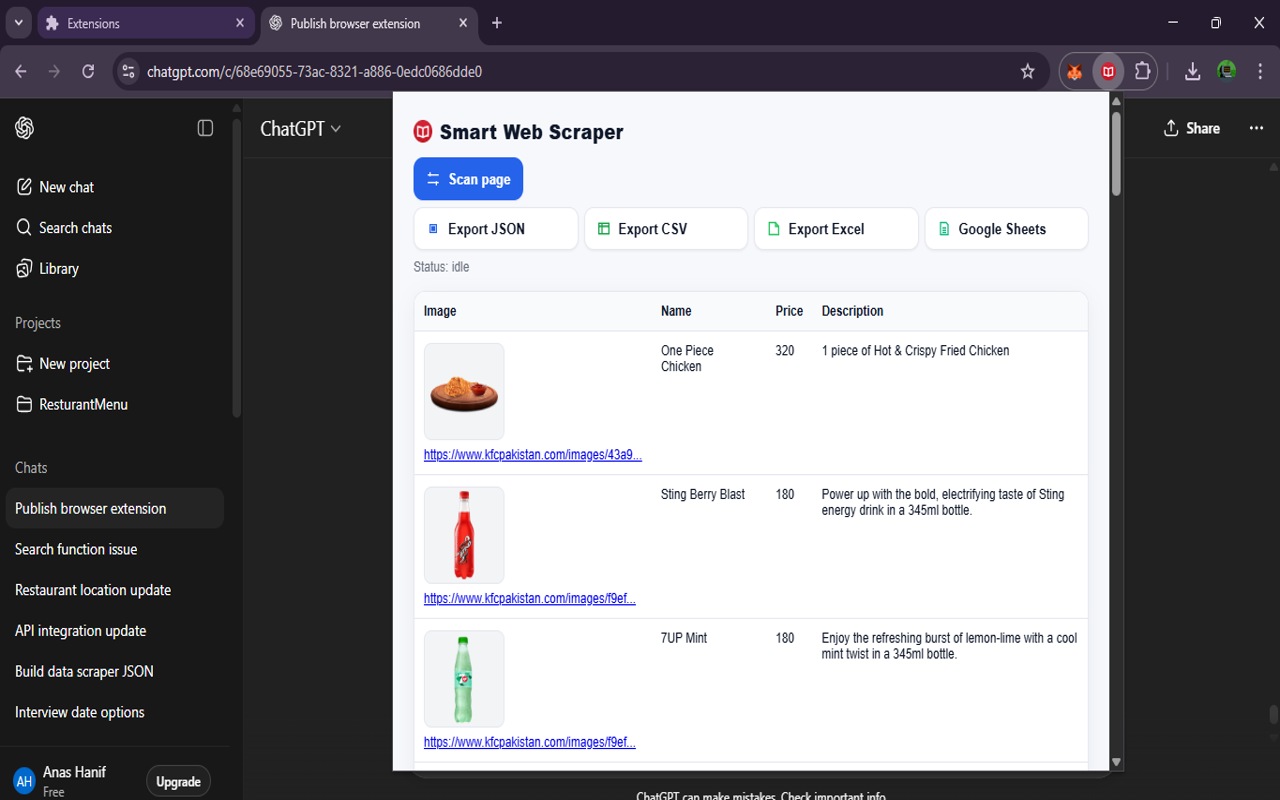Export the data as CSV
Image resolution: width=1280 pixels, height=800 pixels.
pos(666,229)
